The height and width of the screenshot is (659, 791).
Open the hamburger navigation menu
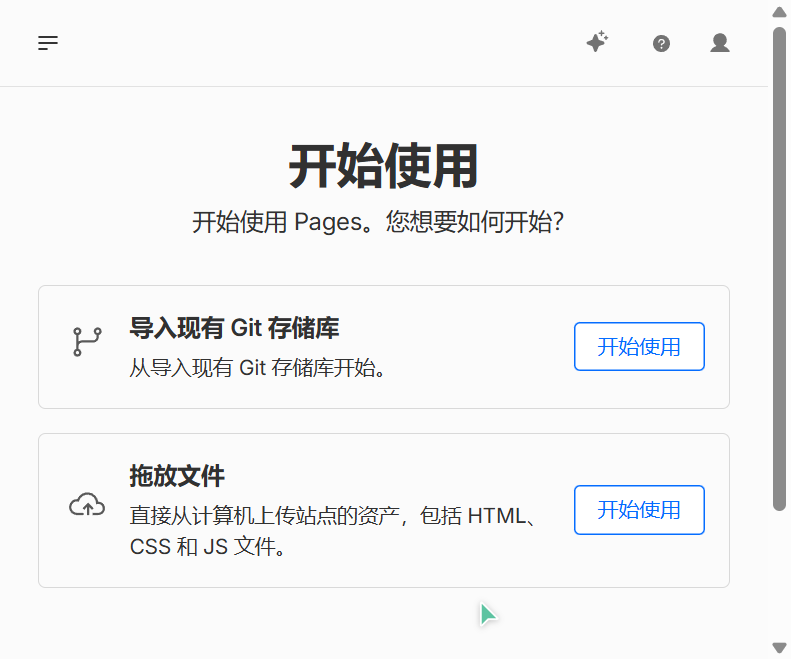(48, 43)
